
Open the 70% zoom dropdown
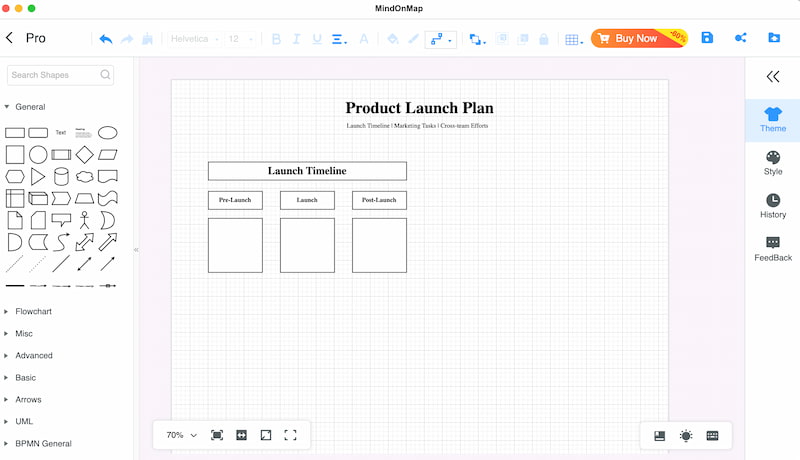[x=181, y=435]
